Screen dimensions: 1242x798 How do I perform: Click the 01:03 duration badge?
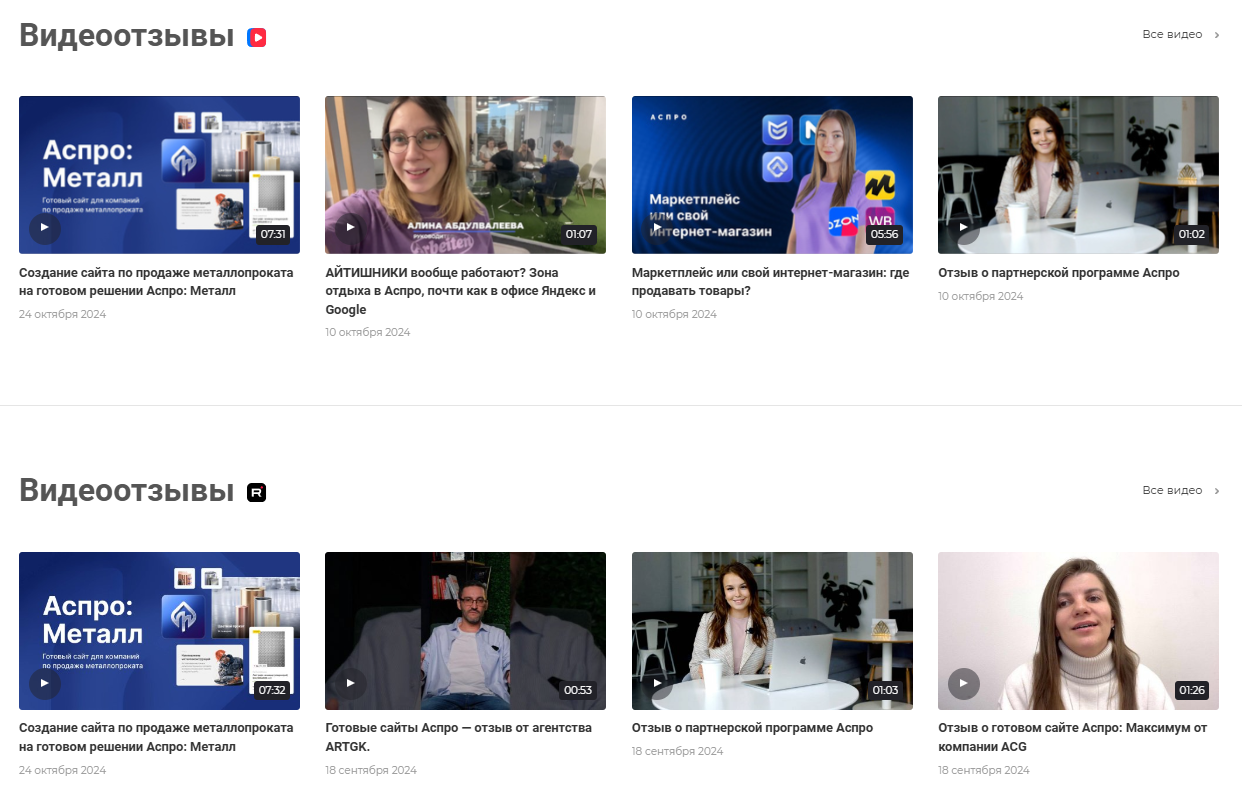(885, 690)
